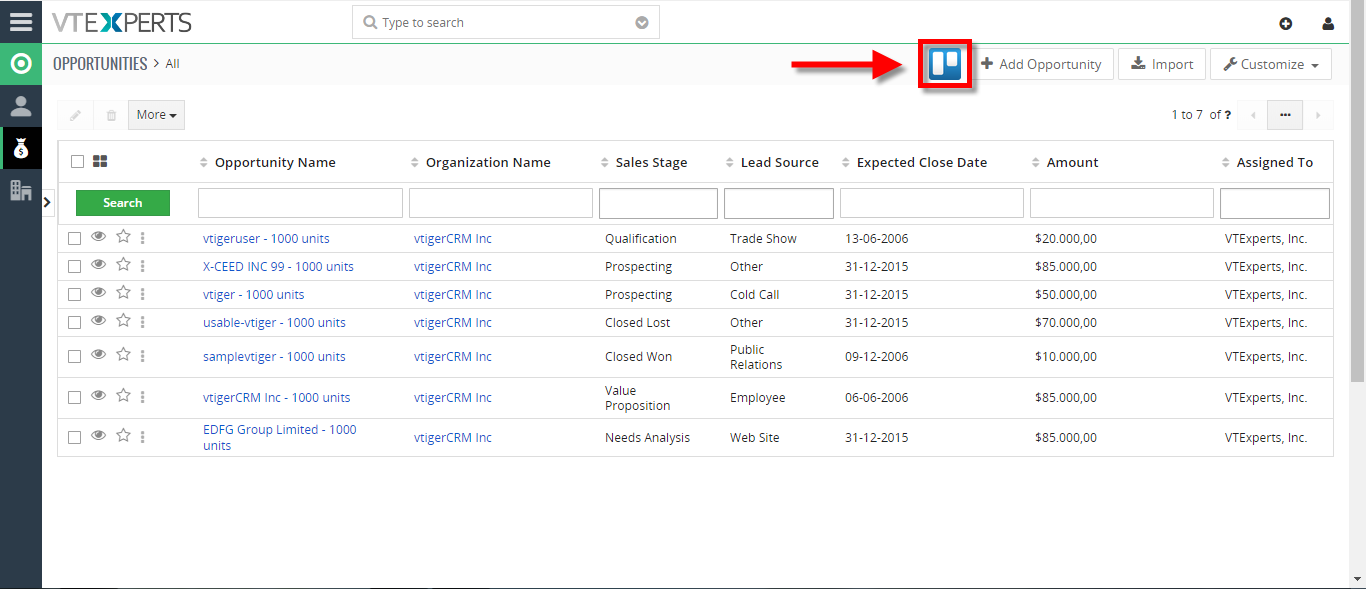Open the Organizations building sidebar icon
1366x589 pixels.
[21, 190]
